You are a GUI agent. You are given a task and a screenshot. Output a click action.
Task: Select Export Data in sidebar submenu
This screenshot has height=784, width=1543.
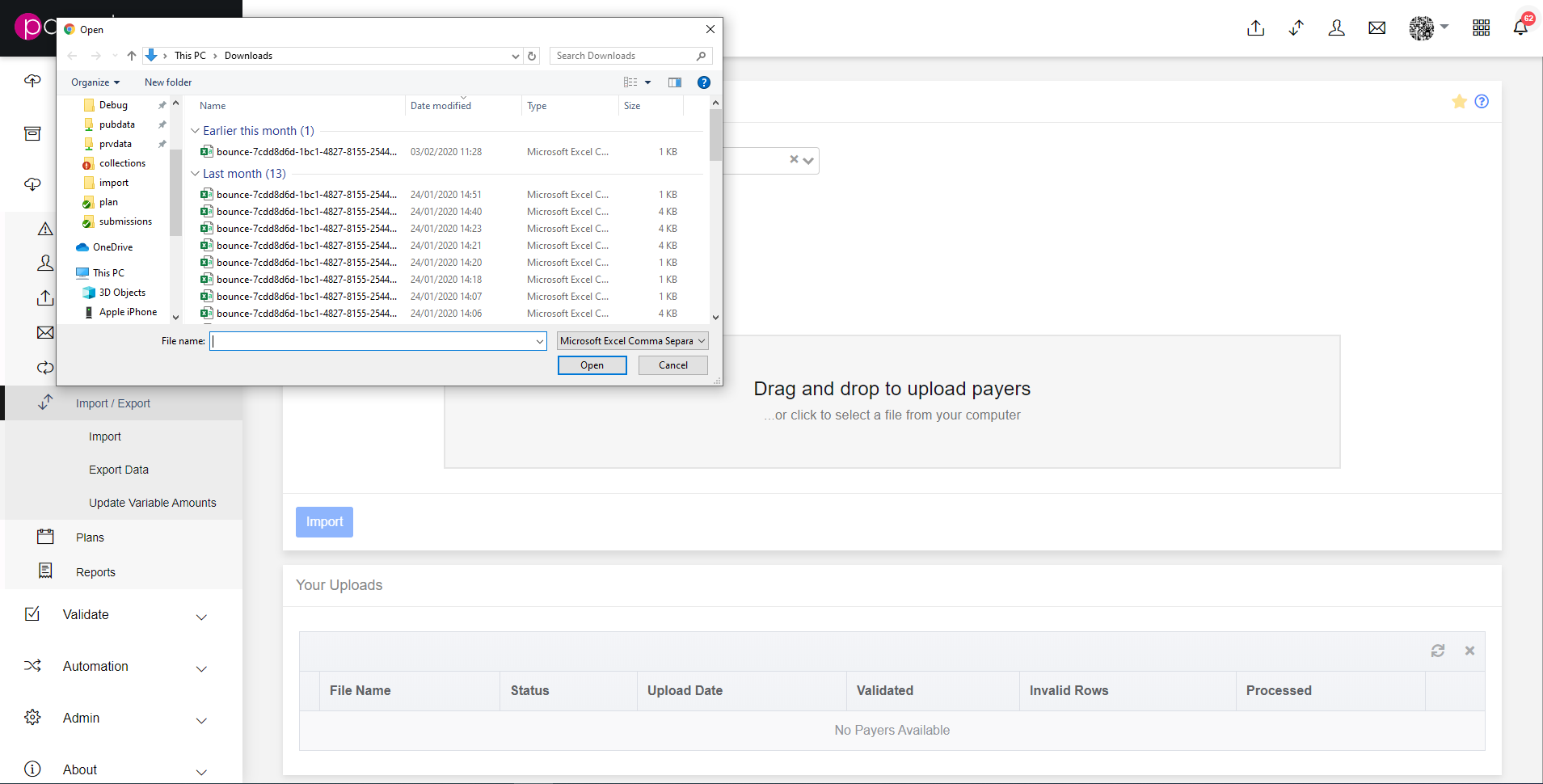click(x=119, y=470)
